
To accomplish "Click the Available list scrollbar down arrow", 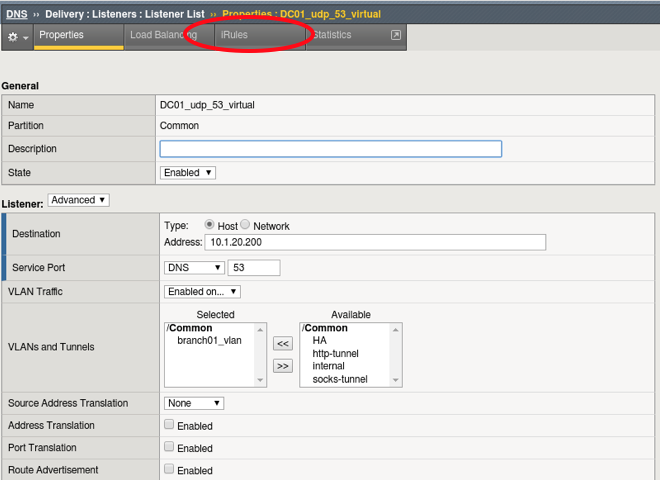I will 396,380.
